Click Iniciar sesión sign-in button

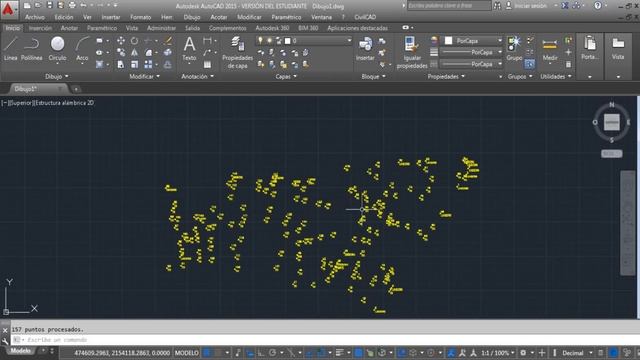click(x=531, y=6)
